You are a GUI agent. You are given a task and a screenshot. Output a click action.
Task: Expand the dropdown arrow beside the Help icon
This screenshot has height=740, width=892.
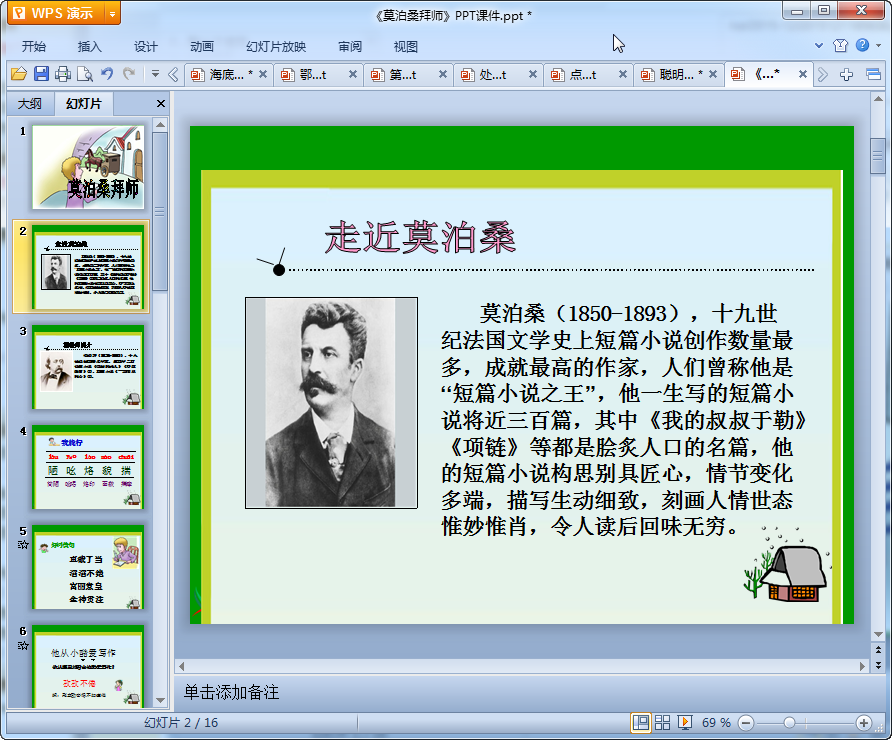click(x=877, y=45)
